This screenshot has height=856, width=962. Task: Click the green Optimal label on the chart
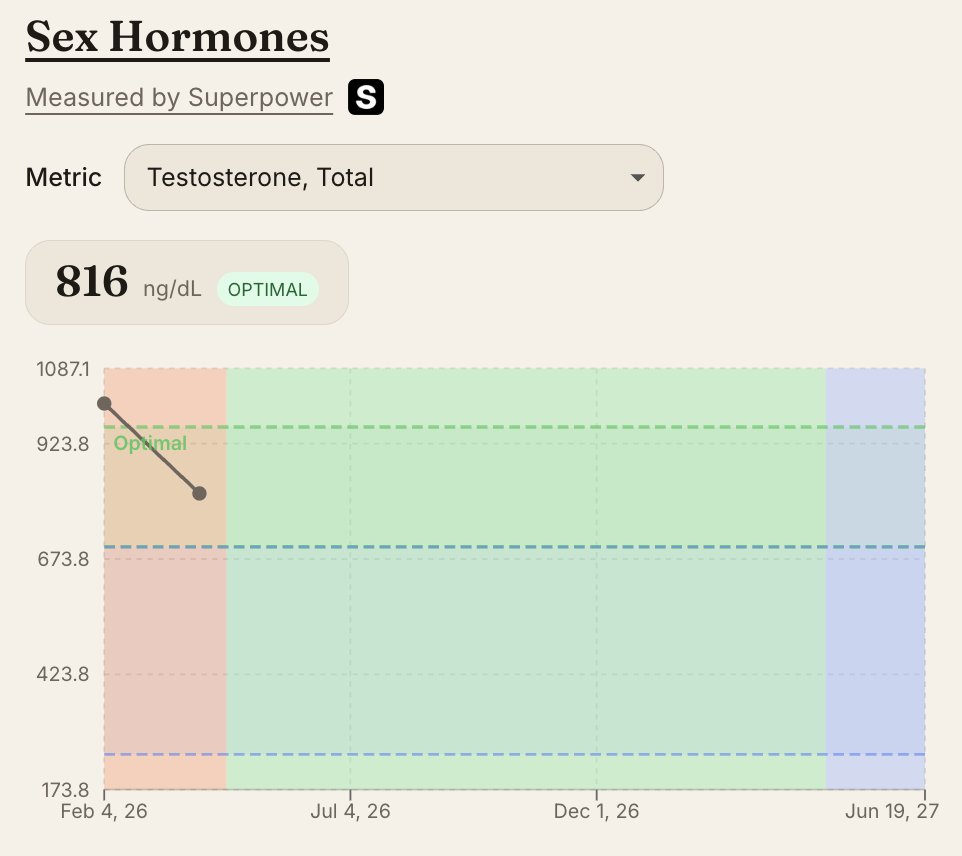[150, 443]
